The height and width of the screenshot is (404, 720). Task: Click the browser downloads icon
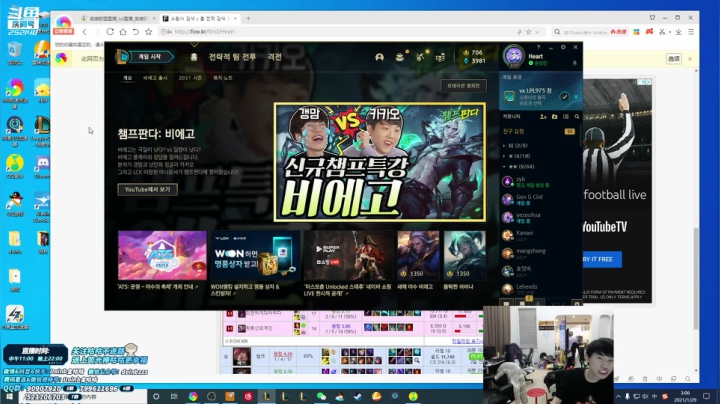coord(678,32)
